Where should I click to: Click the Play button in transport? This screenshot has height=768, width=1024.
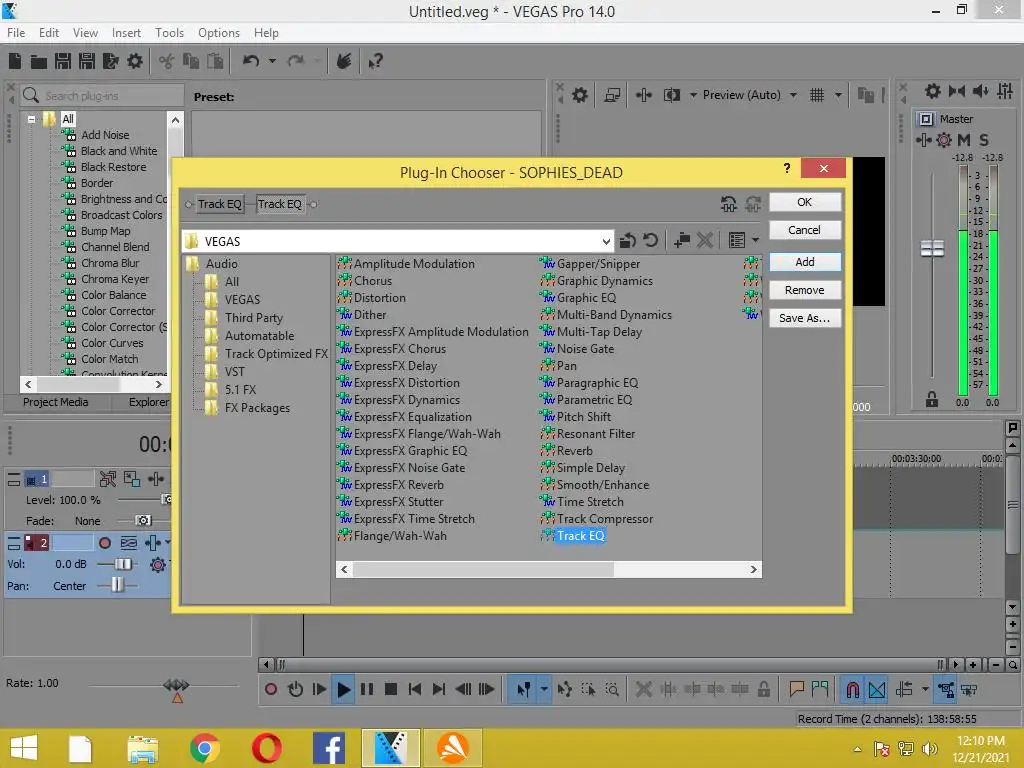(x=343, y=689)
